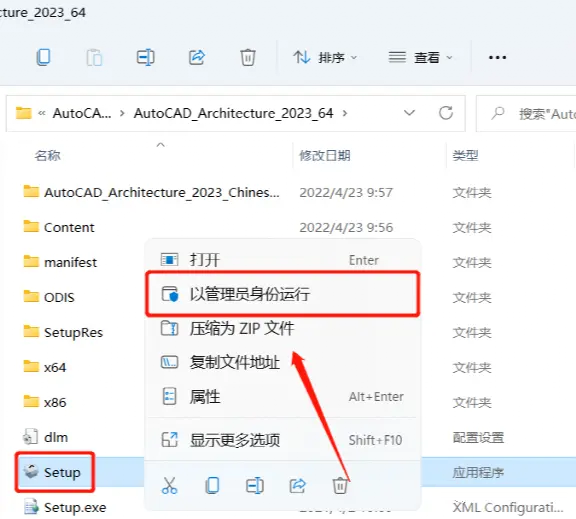Viewport: 576px width, 519px height.
Task: Select the x64 folder
Action: 55,368
